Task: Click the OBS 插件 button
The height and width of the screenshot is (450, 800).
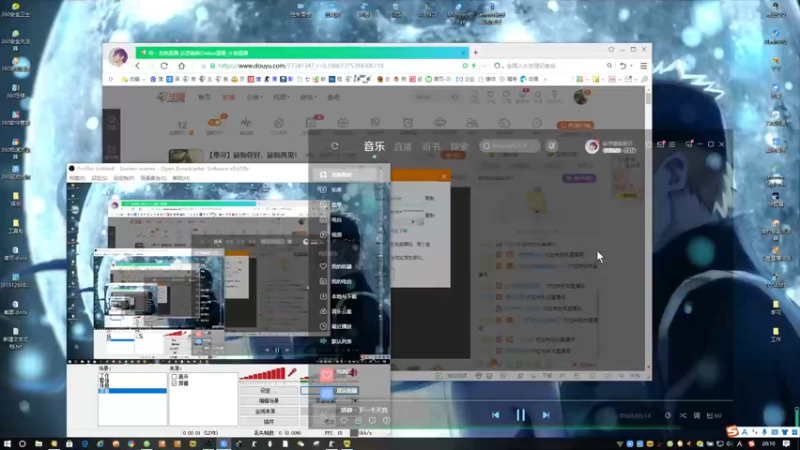Action: pyautogui.click(x=269, y=422)
